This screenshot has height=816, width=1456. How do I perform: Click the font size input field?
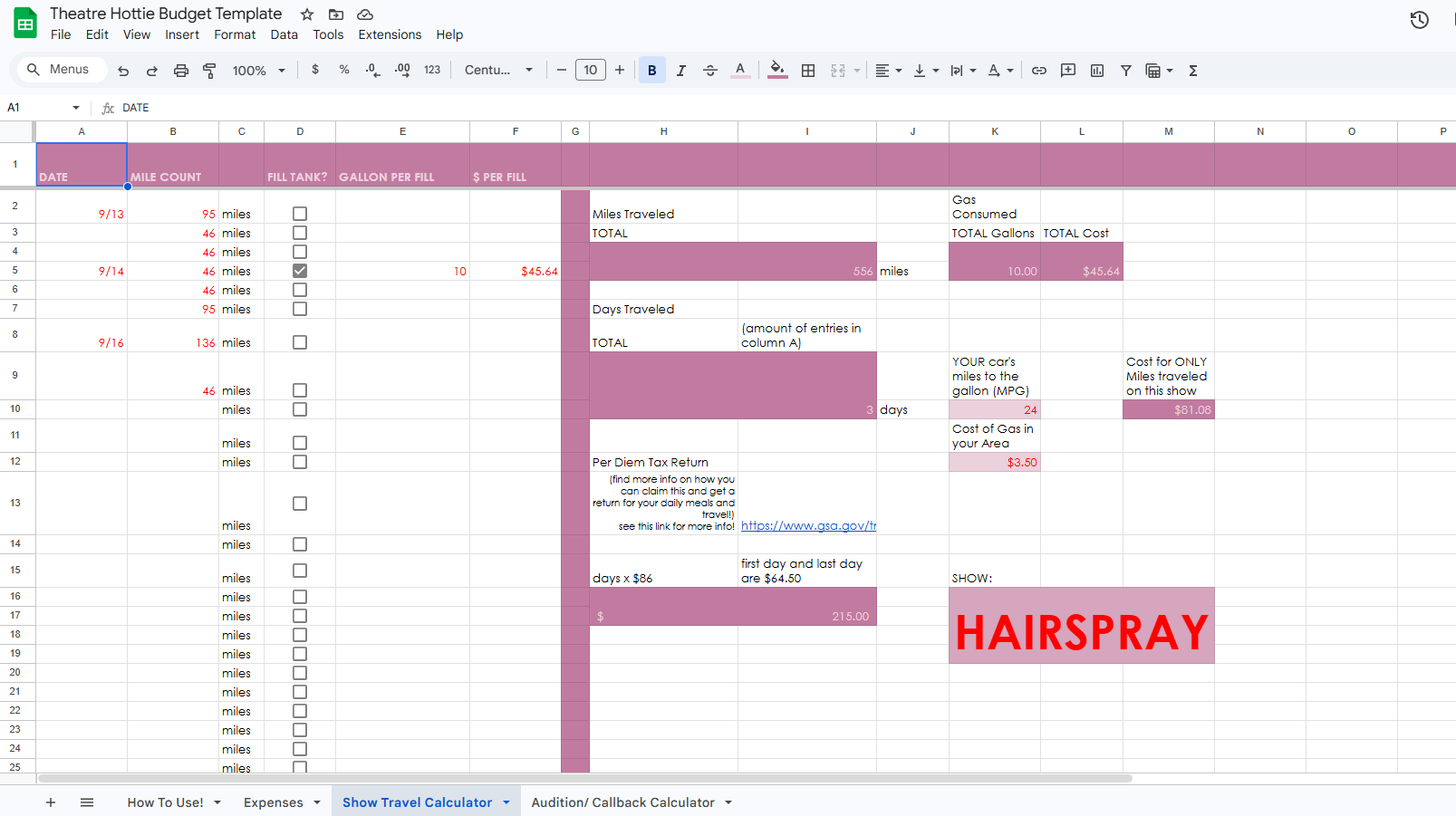click(x=591, y=70)
